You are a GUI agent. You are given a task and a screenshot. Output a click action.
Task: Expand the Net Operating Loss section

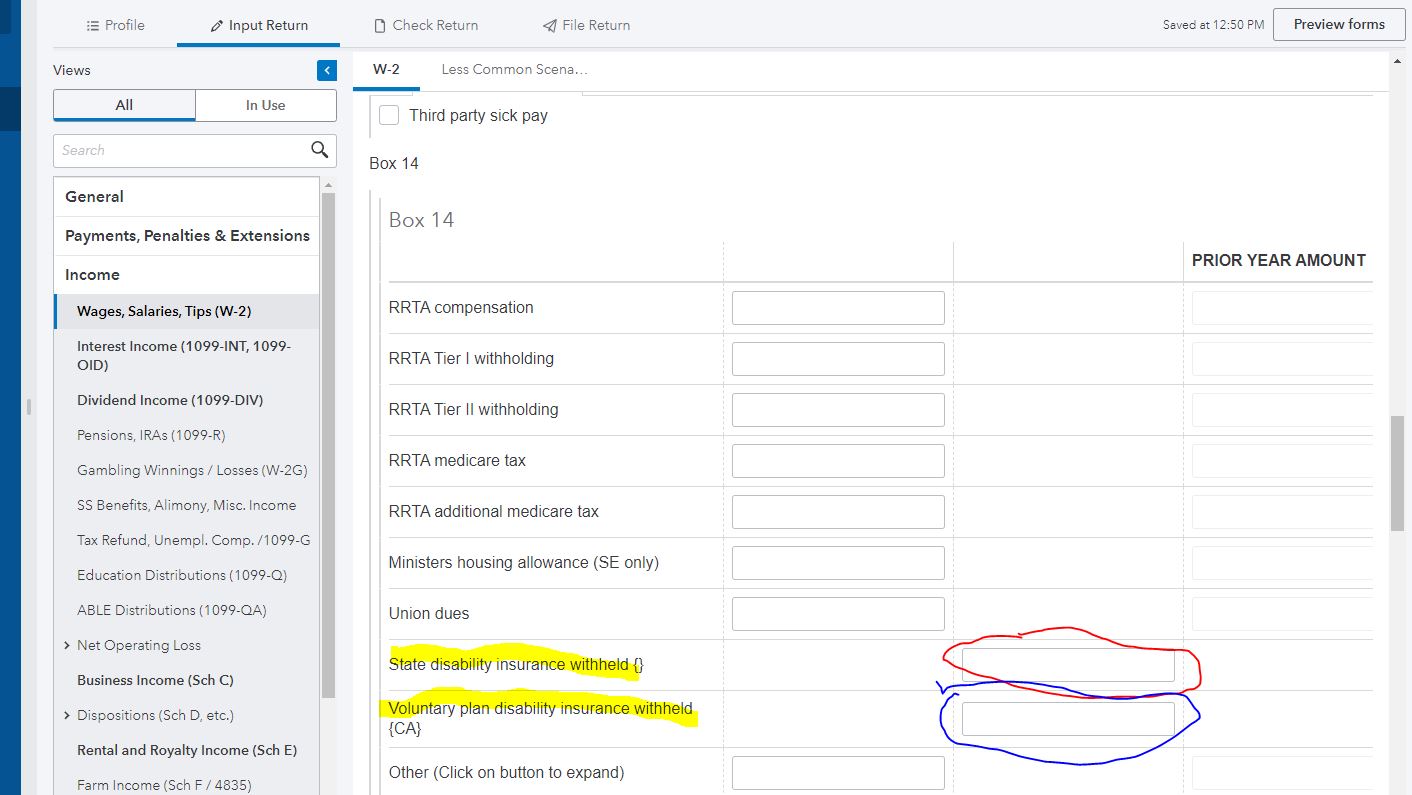click(x=67, y=645)
